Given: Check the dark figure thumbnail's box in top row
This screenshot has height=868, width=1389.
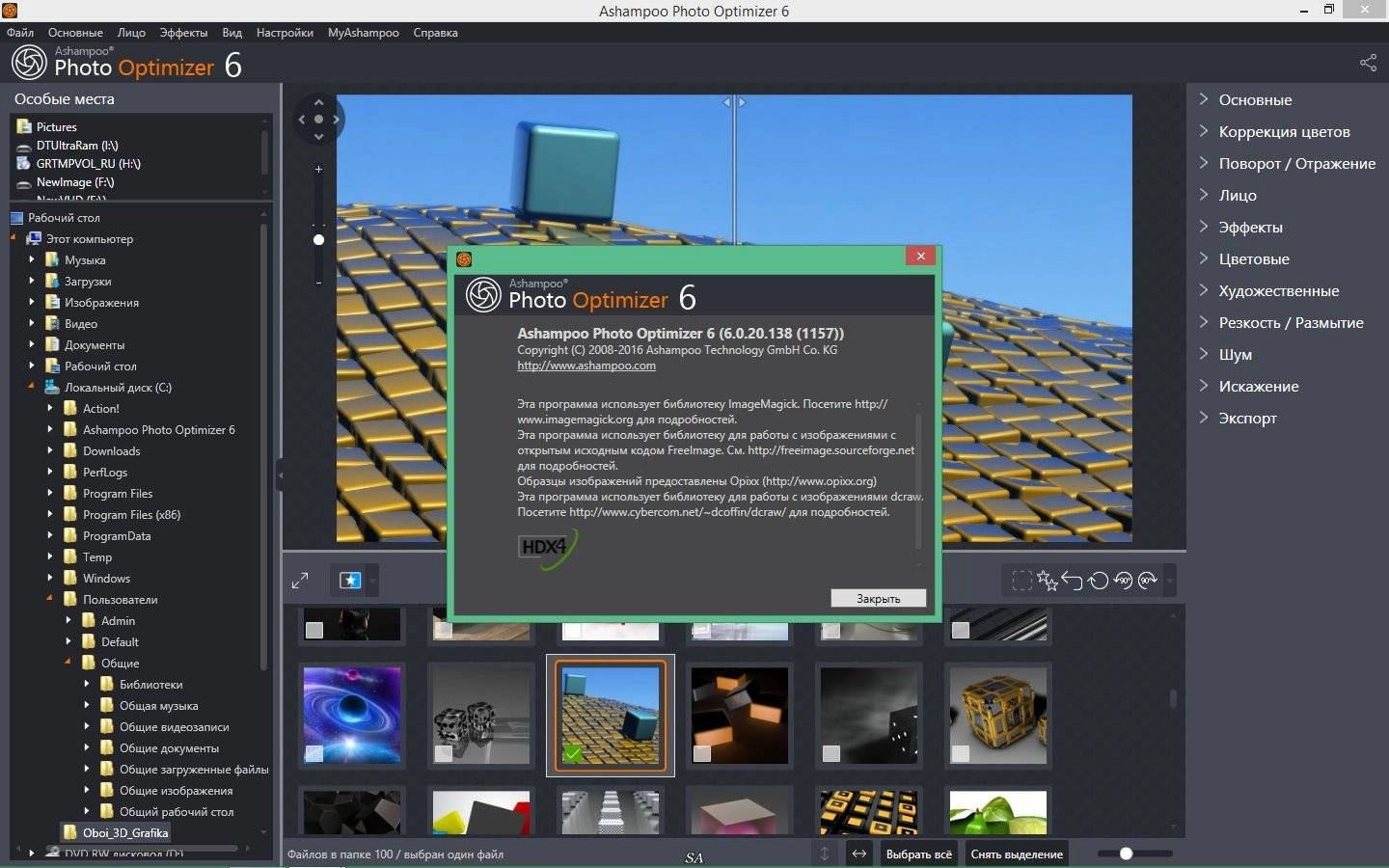Looking at the screenshot, I should click(x=313, y=630).
